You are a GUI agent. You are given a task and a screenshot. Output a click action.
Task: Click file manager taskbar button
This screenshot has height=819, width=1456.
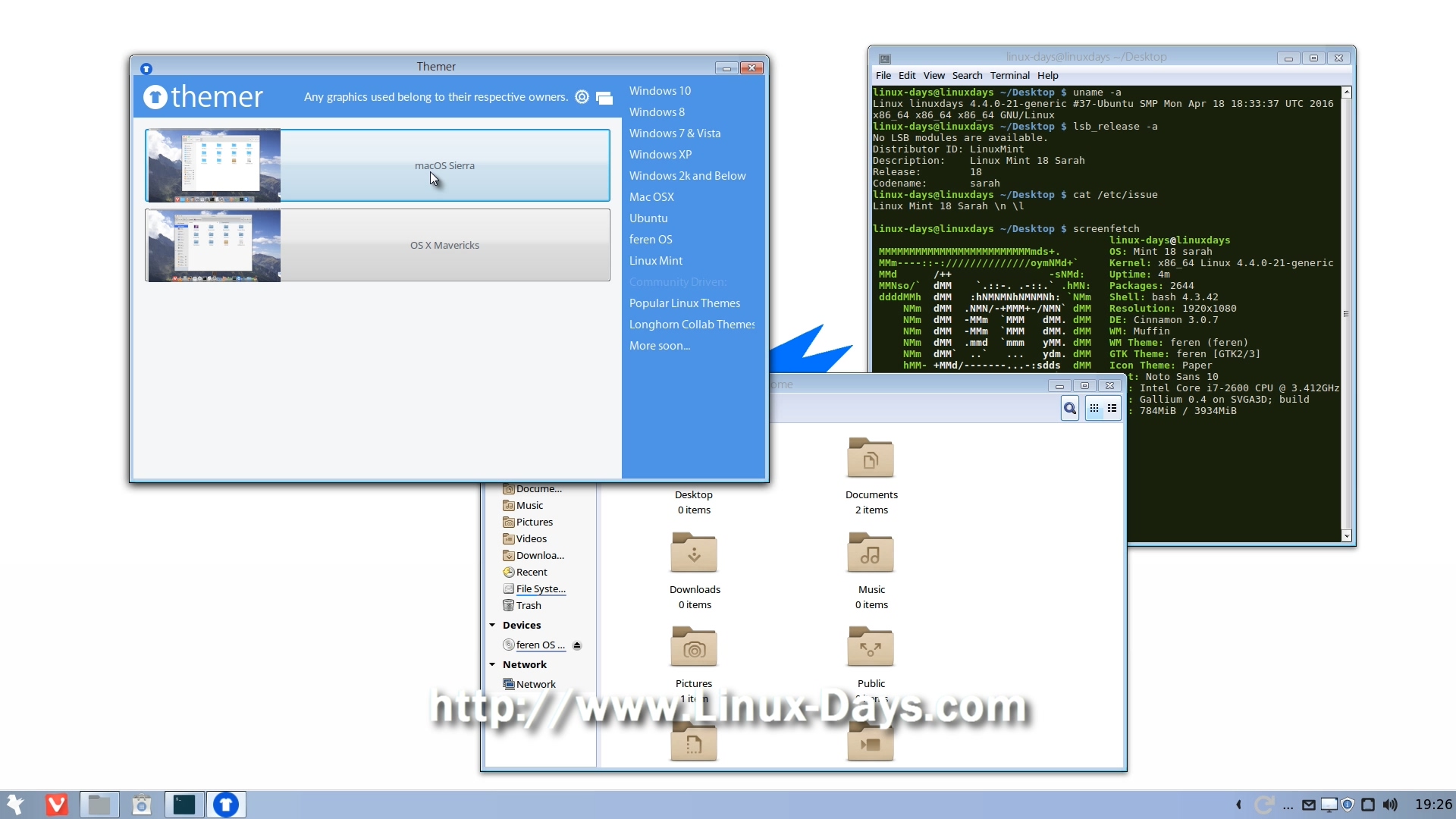(x=99, y=805)
